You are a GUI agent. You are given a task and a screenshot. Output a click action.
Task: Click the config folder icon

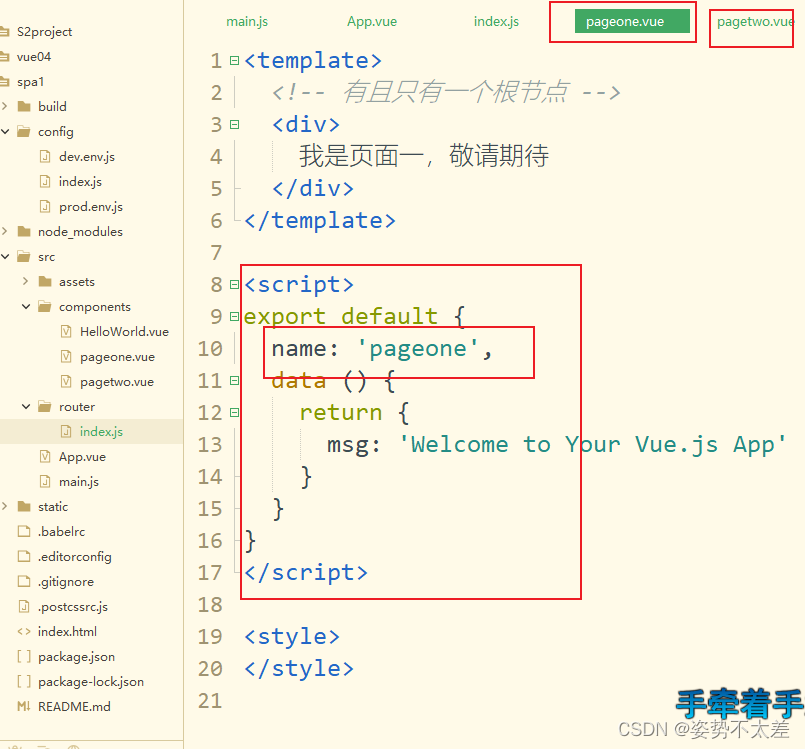coord(24,132)
